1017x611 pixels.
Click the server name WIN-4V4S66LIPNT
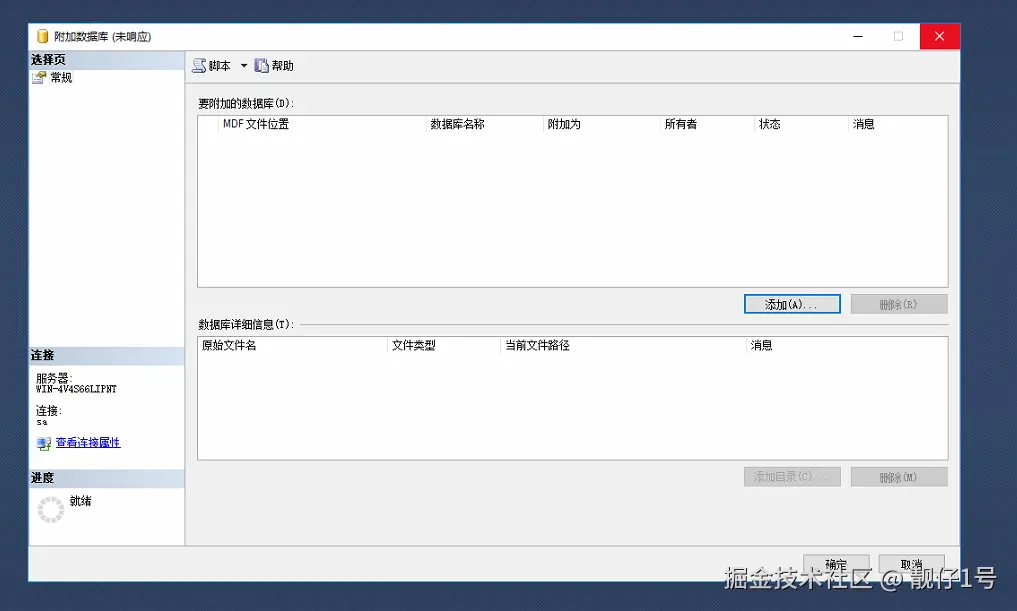click(77, 389)
